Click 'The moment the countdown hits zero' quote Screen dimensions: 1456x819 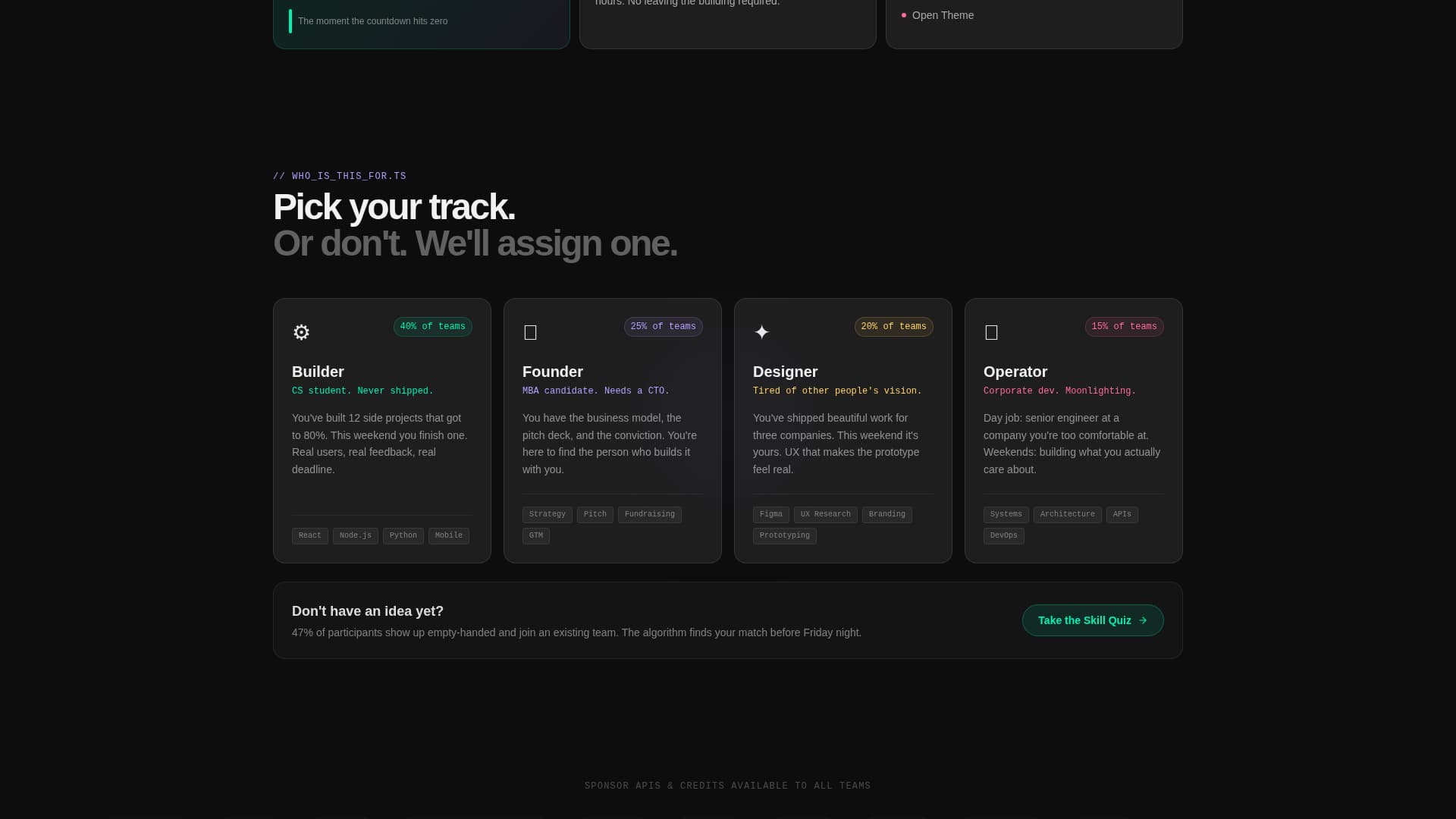click(372, 21)
